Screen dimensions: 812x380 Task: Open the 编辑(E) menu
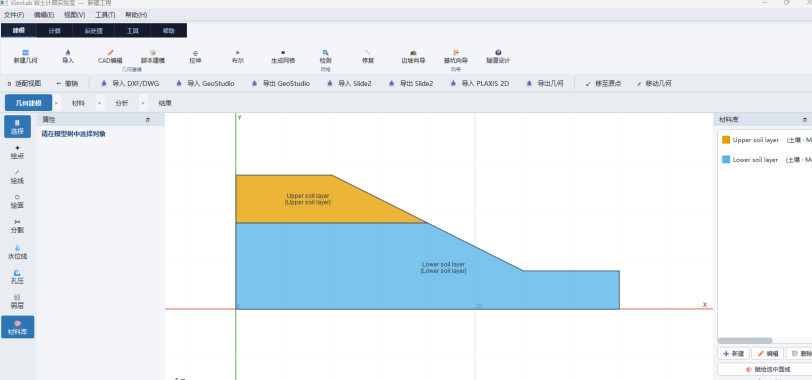pos(44,15)
